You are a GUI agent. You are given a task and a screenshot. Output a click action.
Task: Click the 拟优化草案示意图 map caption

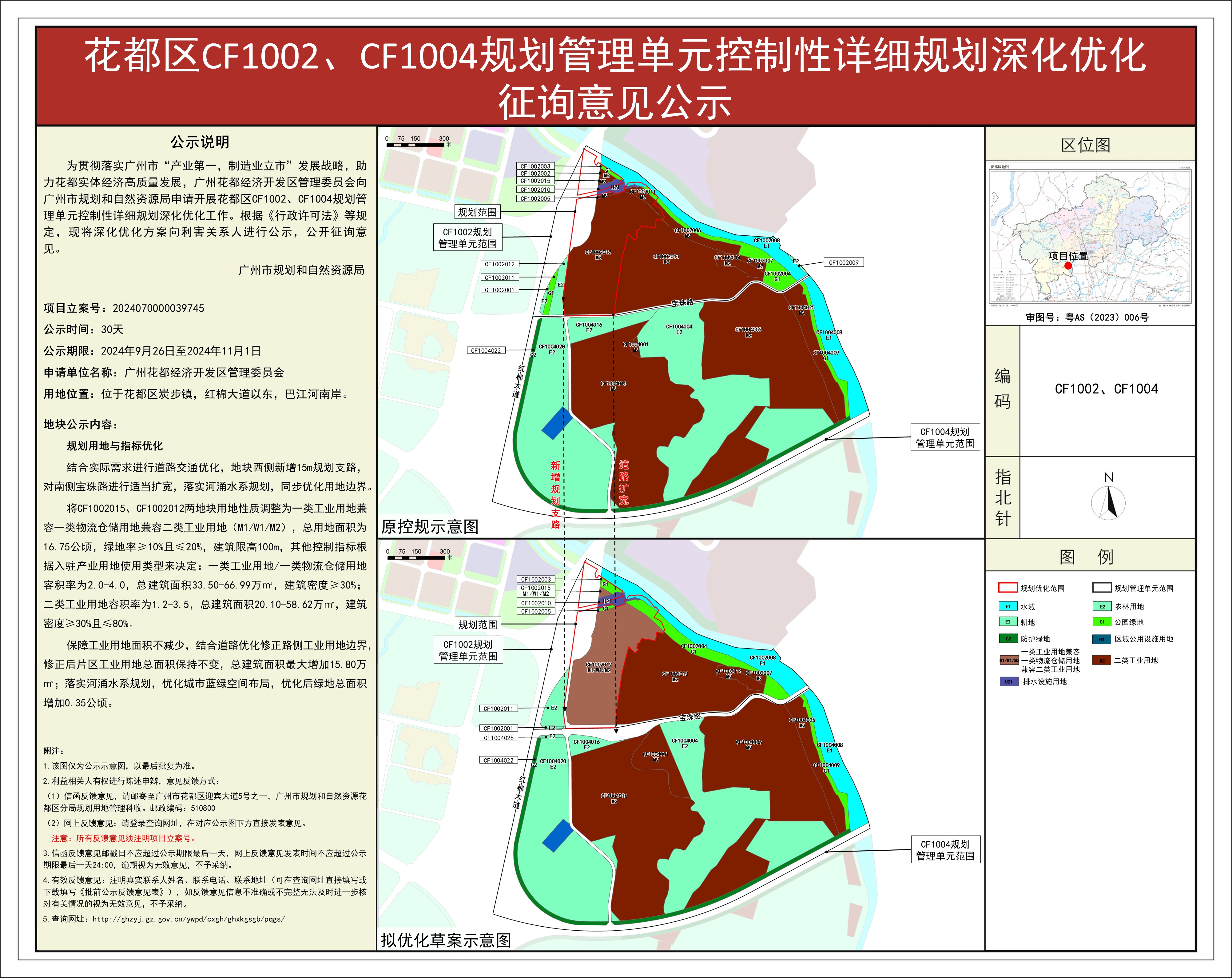click(x=446, y=940)
